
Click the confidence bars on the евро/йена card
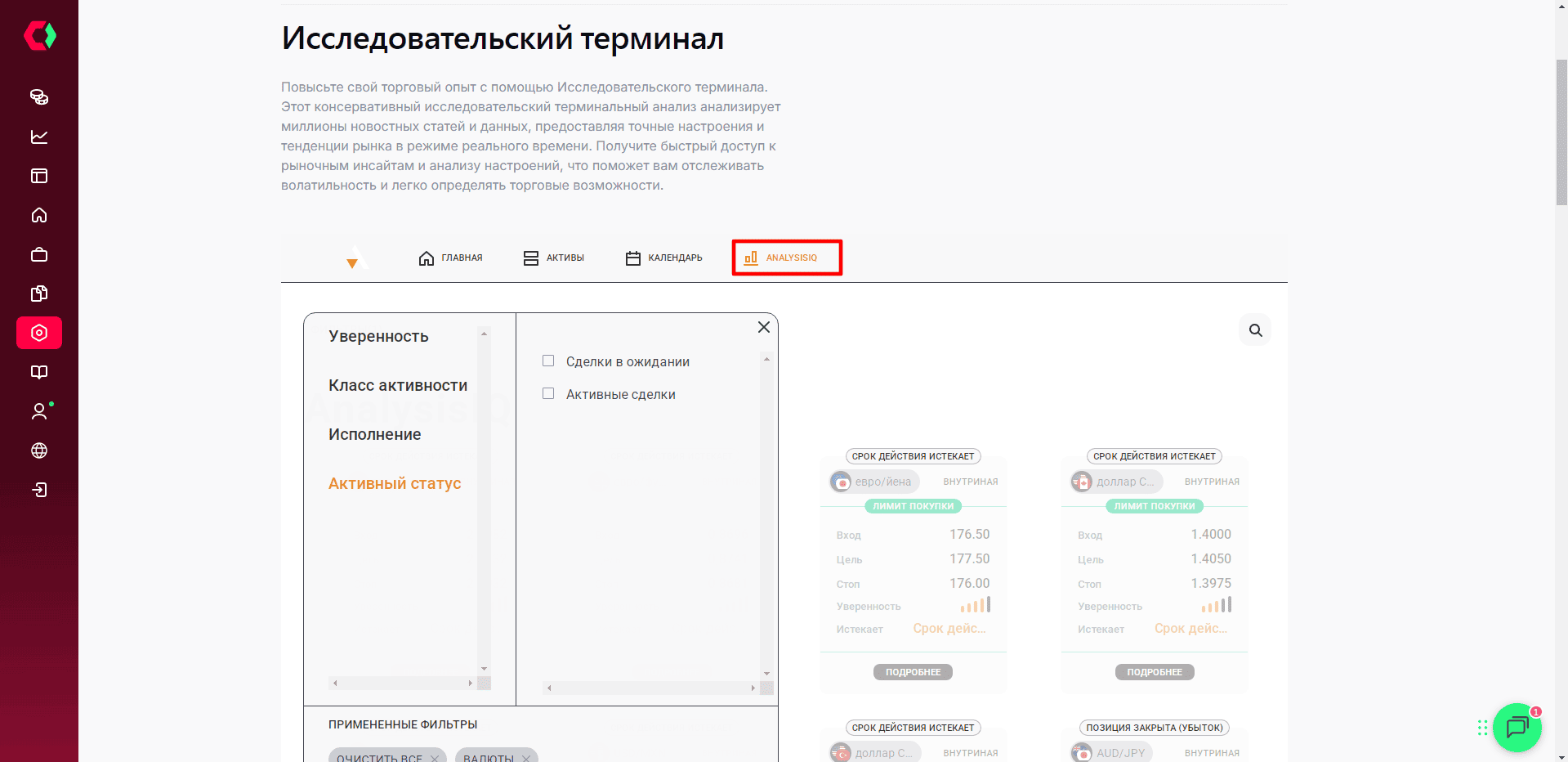[x=976, y=605]
